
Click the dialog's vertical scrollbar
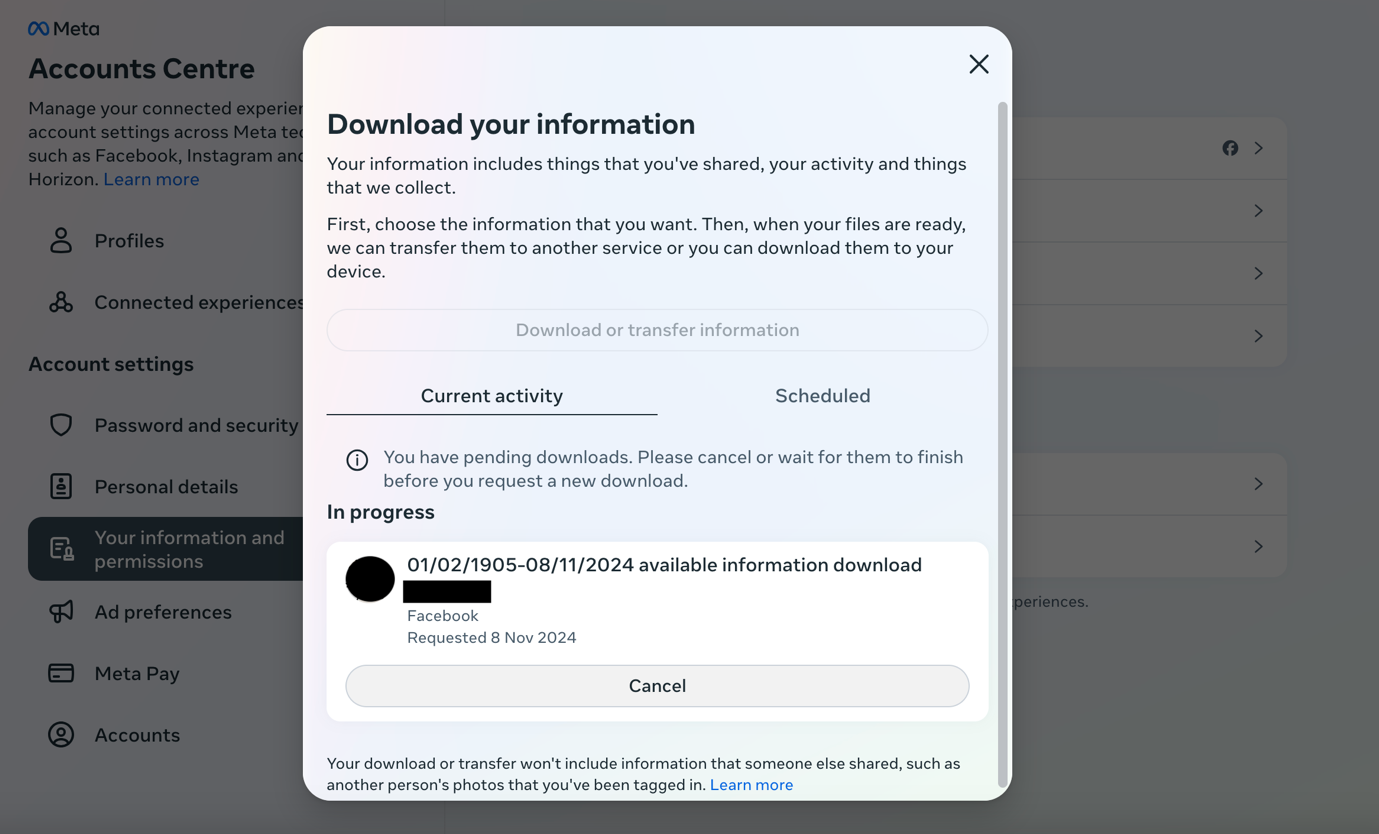[1002, 440]
